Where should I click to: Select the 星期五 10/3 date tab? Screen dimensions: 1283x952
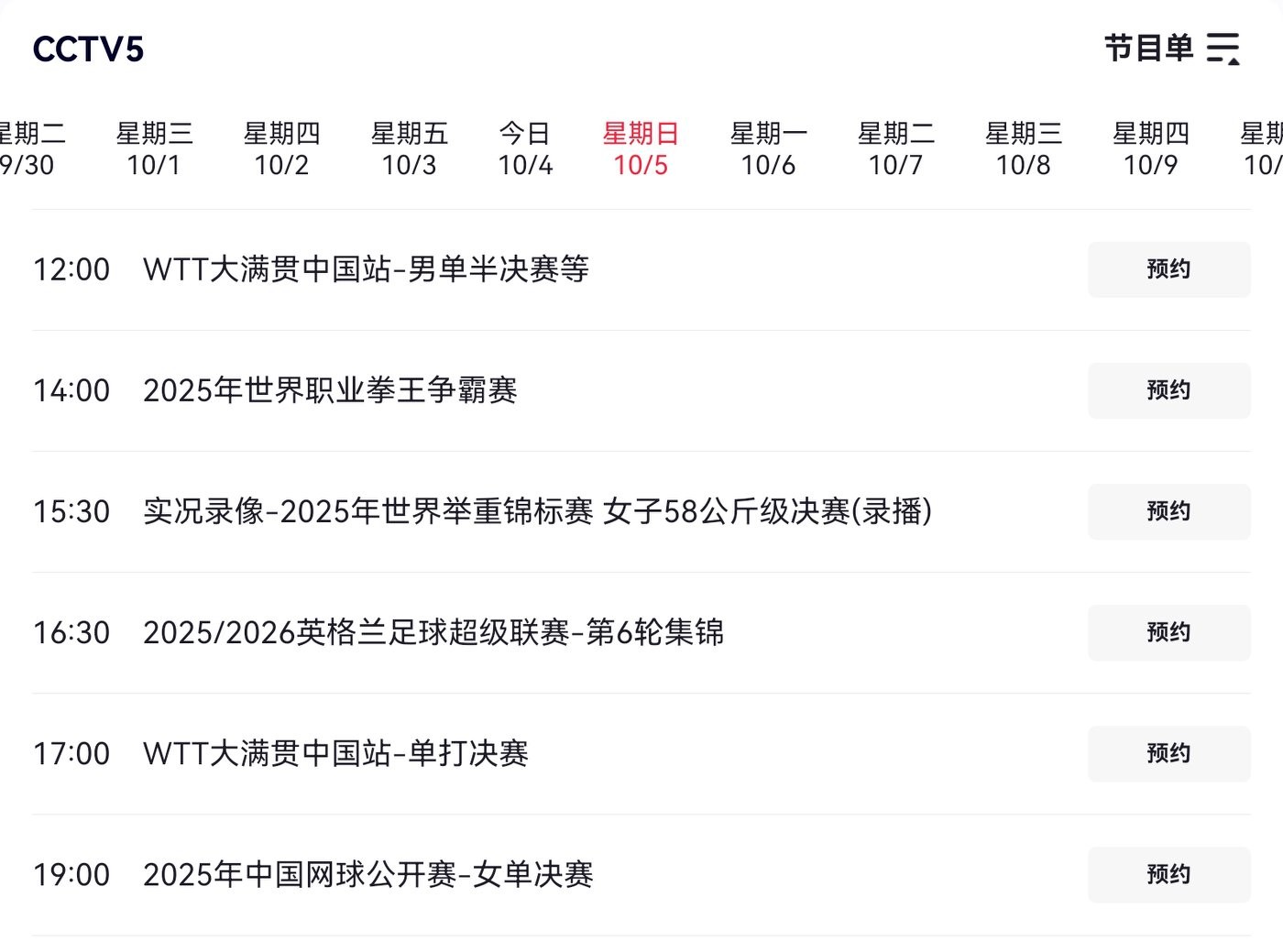(409, 149)
